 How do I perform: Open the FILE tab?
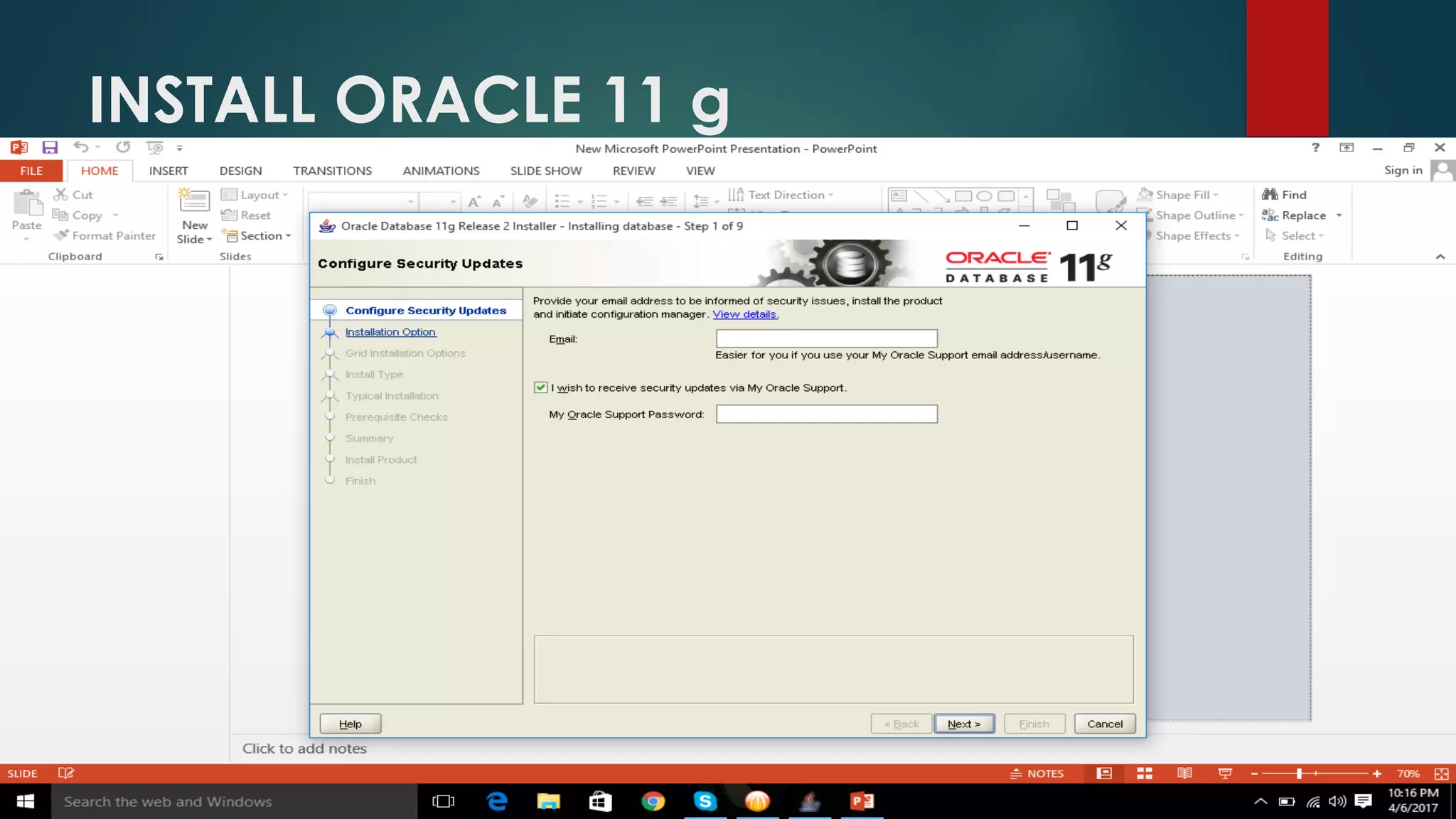31,171
